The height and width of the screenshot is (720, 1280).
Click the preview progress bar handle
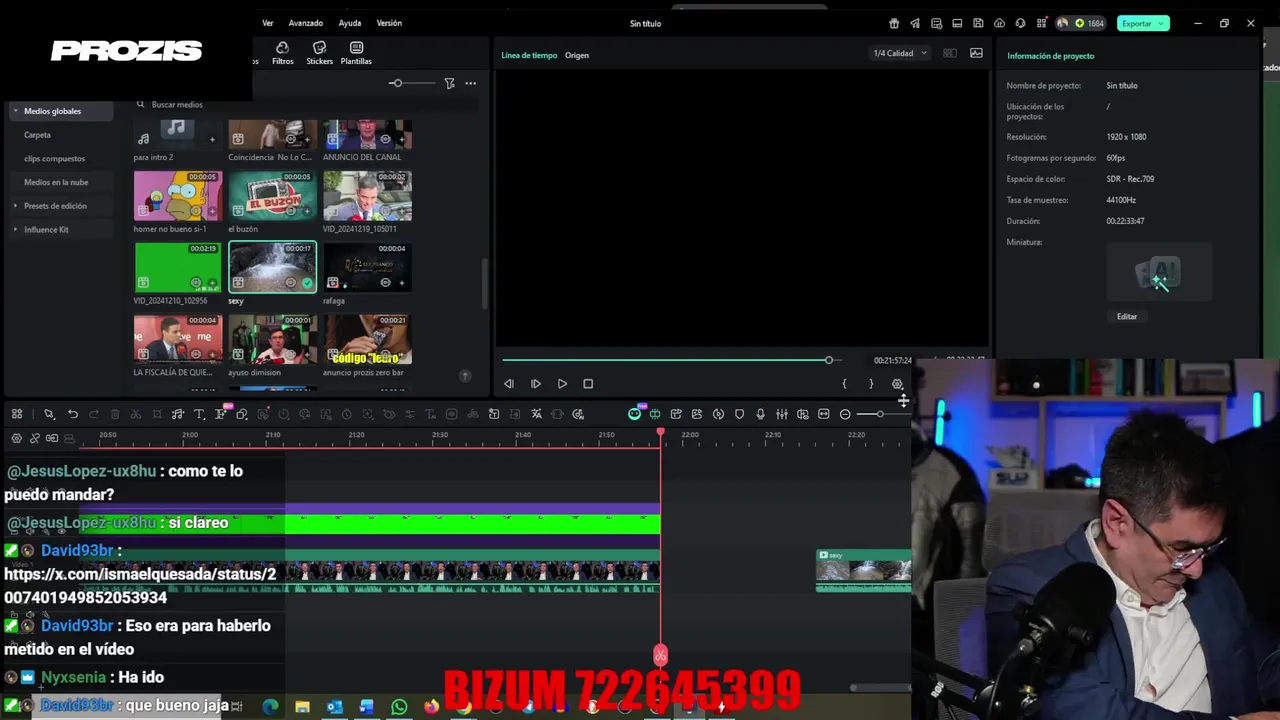click(829, 360)
